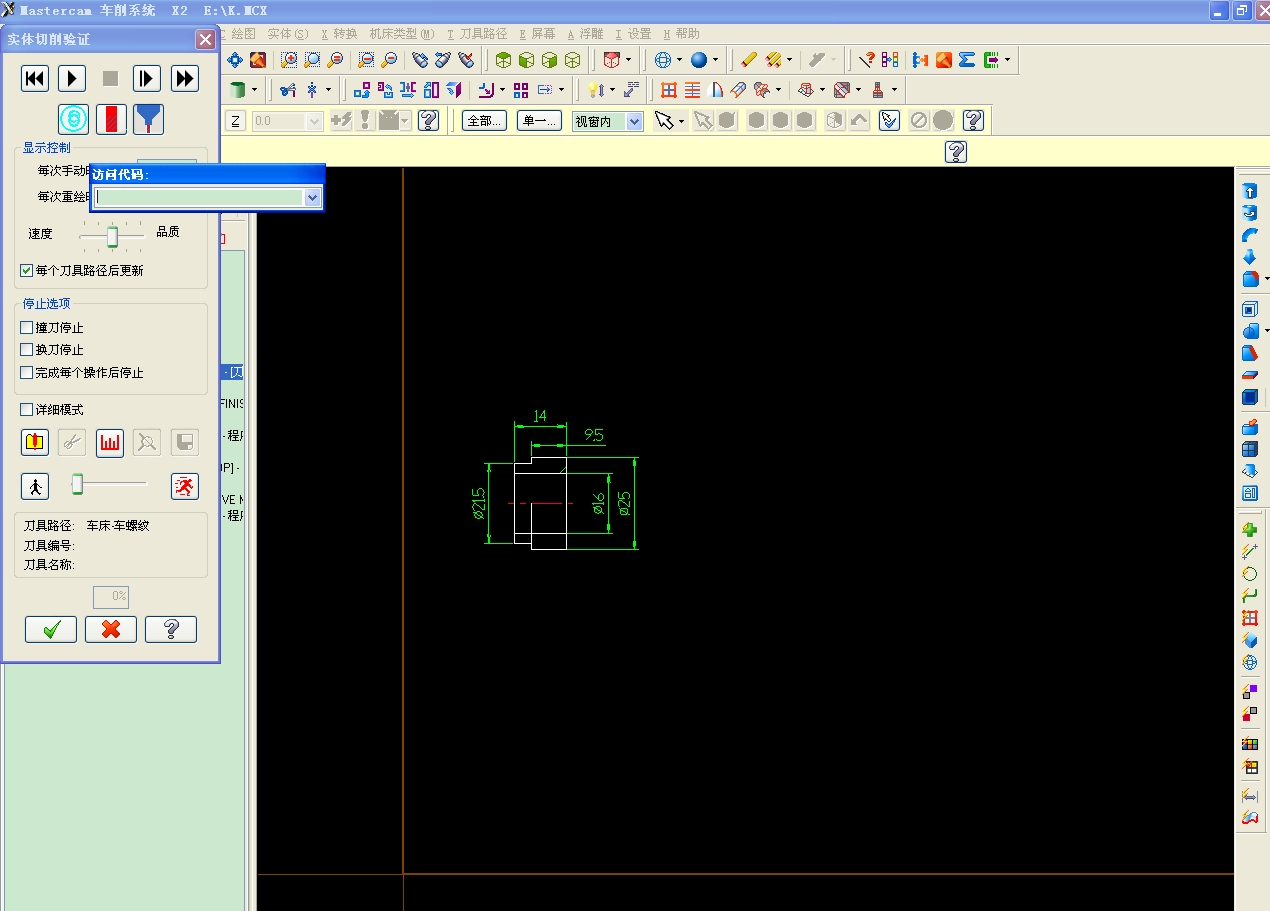The image size is (1270, 911).
Task: Select the red tool simulation mode icon
Action: [x=111, y=119]
